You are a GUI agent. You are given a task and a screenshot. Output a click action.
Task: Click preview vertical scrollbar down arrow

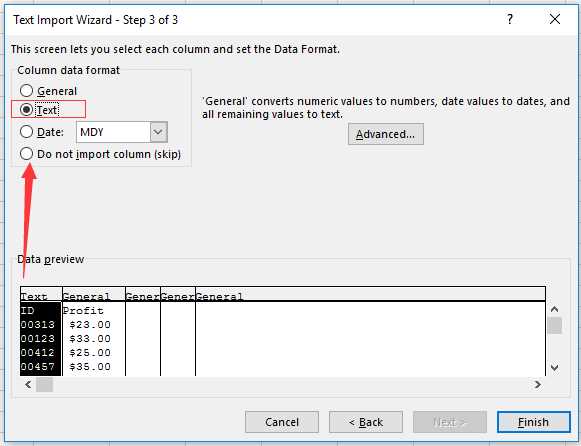point(554,367)
